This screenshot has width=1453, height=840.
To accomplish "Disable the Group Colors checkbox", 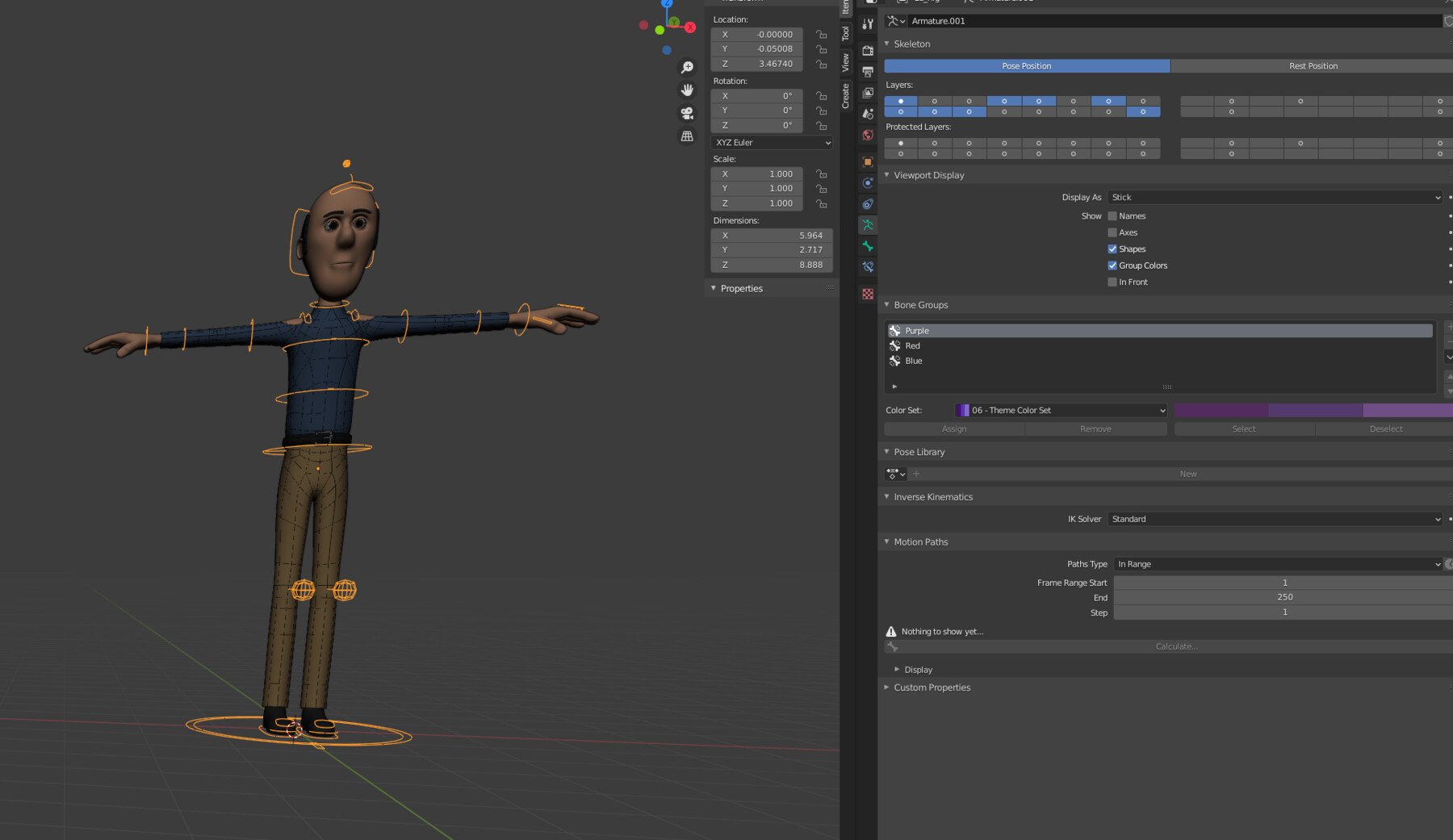I will coord(1112,265).
